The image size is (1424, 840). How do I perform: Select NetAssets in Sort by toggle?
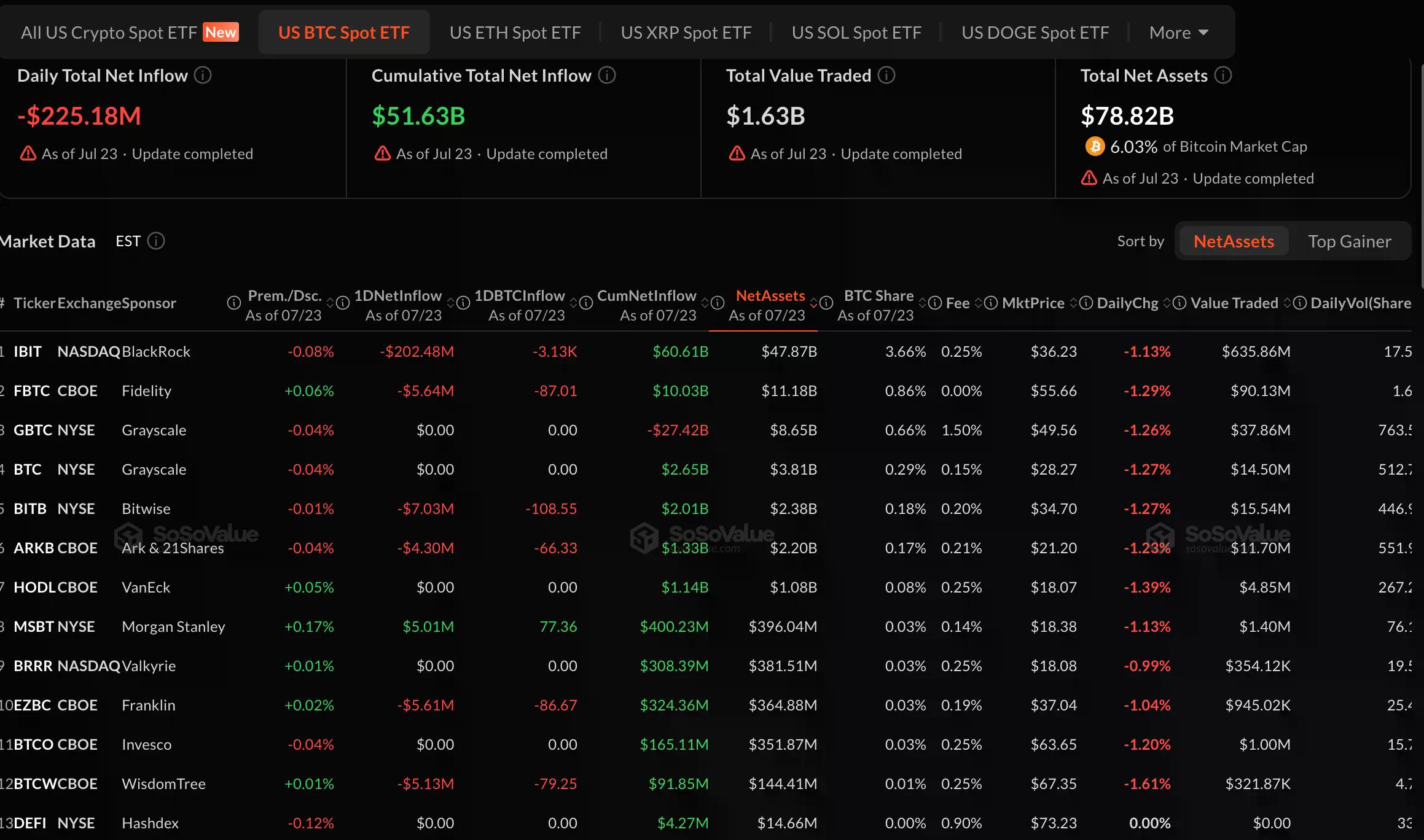pyautogui.click(x=1234, y=241)
